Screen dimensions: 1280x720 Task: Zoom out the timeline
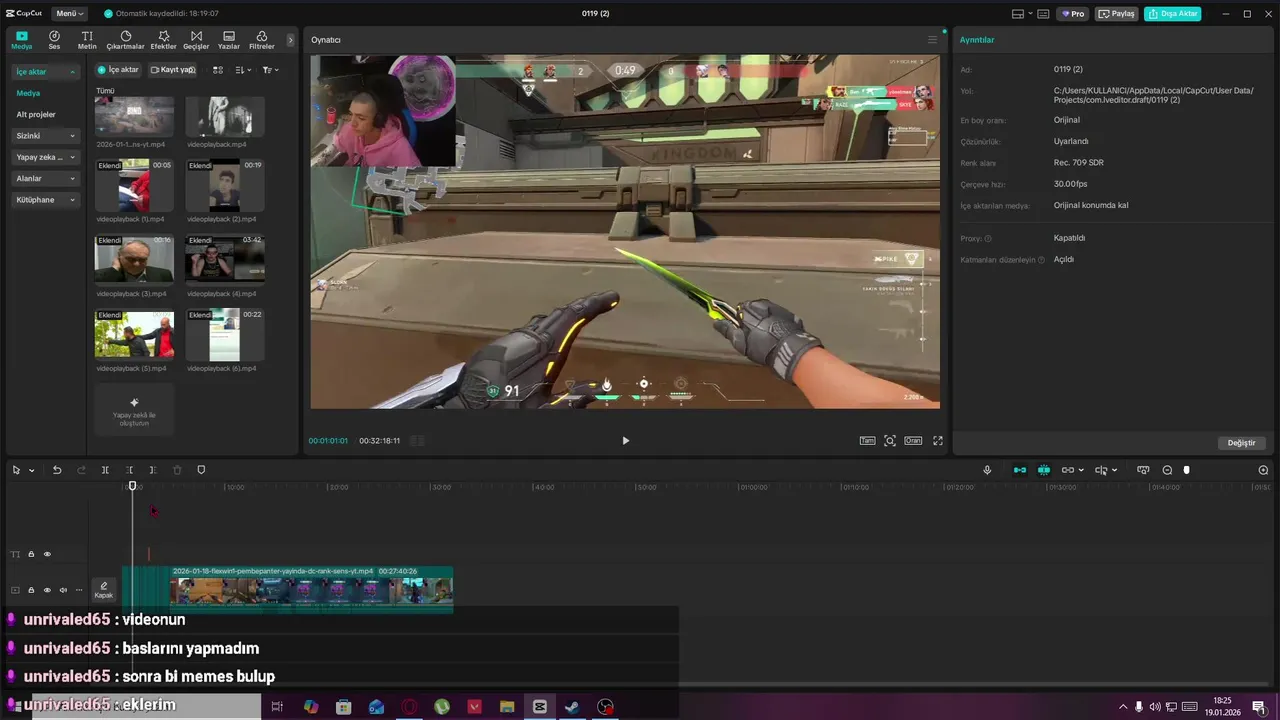coord(1167,470)
